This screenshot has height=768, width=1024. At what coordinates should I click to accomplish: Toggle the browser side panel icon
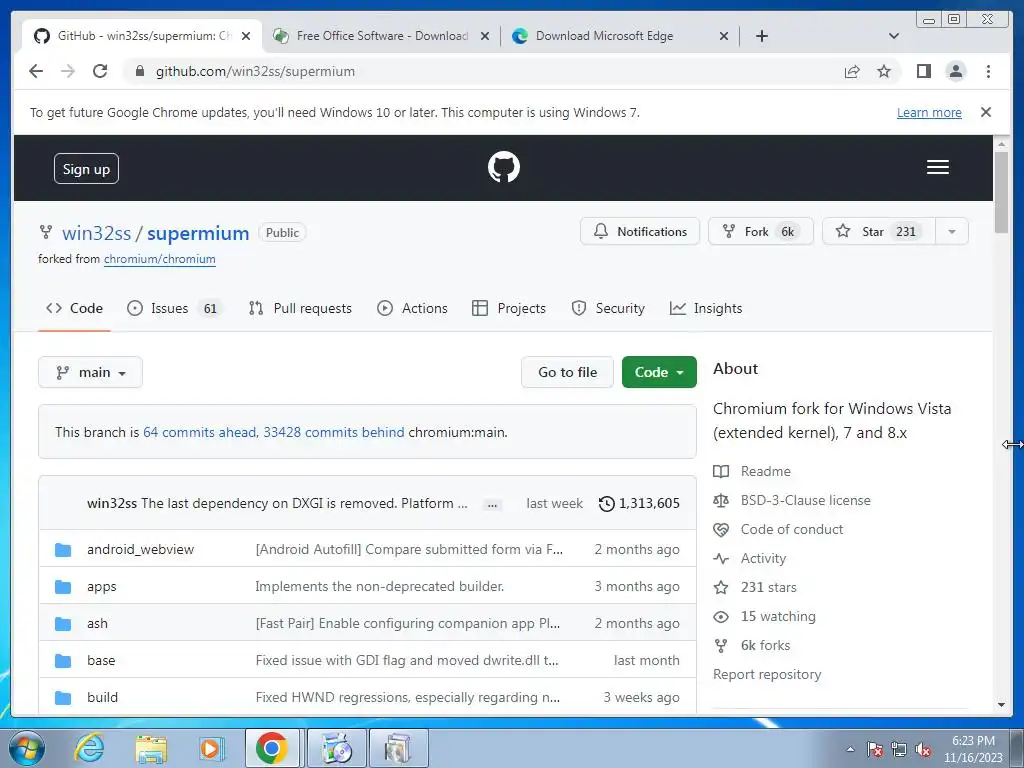pyautogui.click(x=923, y=71)
